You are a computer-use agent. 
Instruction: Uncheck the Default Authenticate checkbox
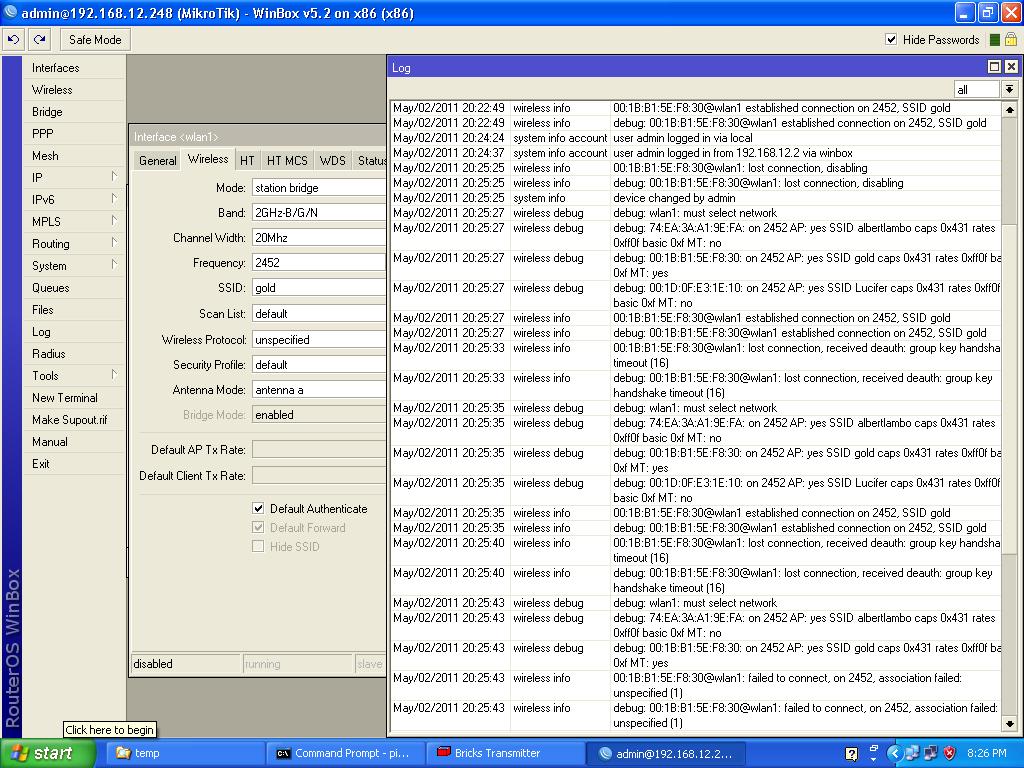point(258,508)
